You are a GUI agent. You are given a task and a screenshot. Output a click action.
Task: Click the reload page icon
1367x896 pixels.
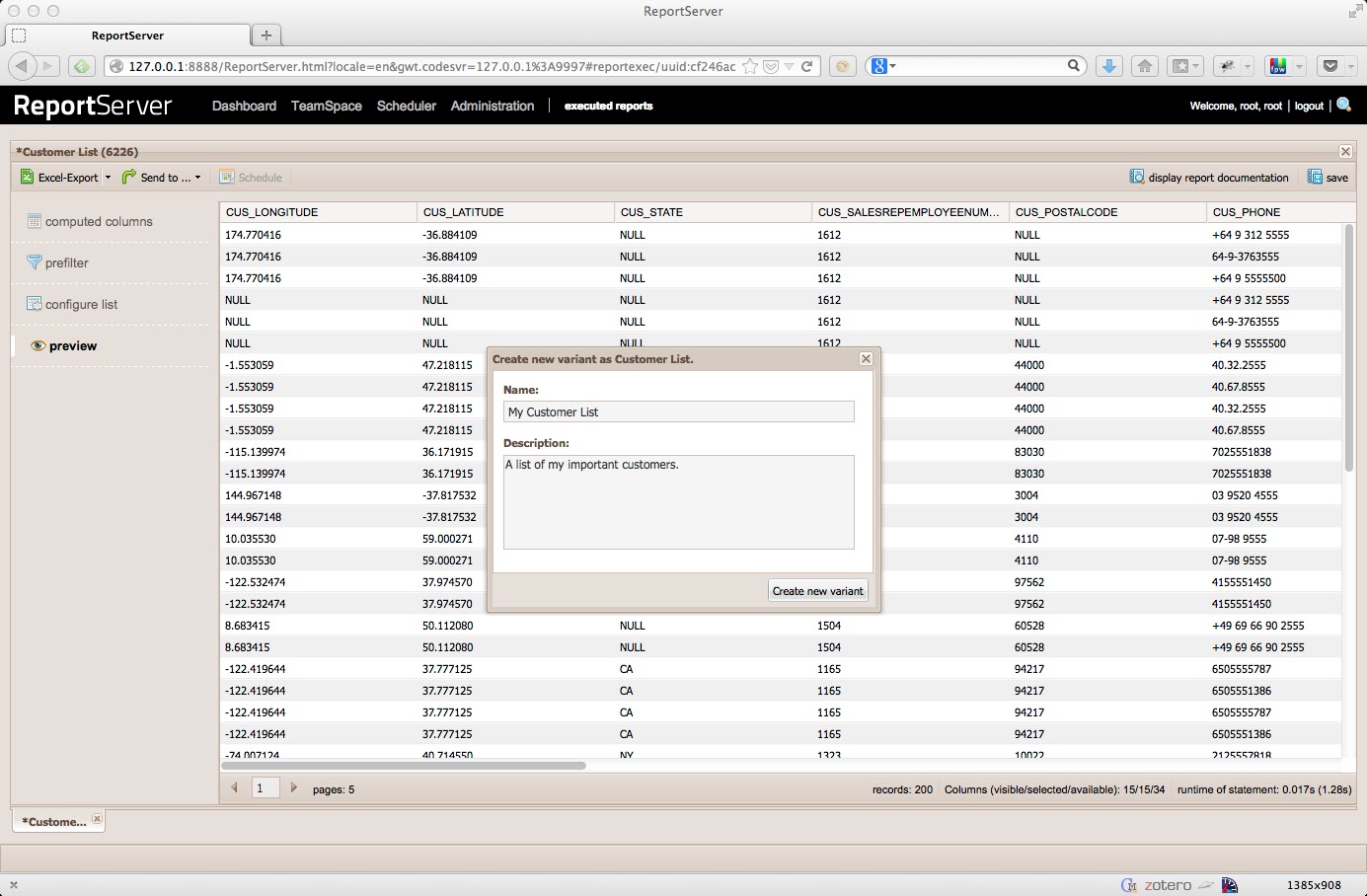click(807, 66)
